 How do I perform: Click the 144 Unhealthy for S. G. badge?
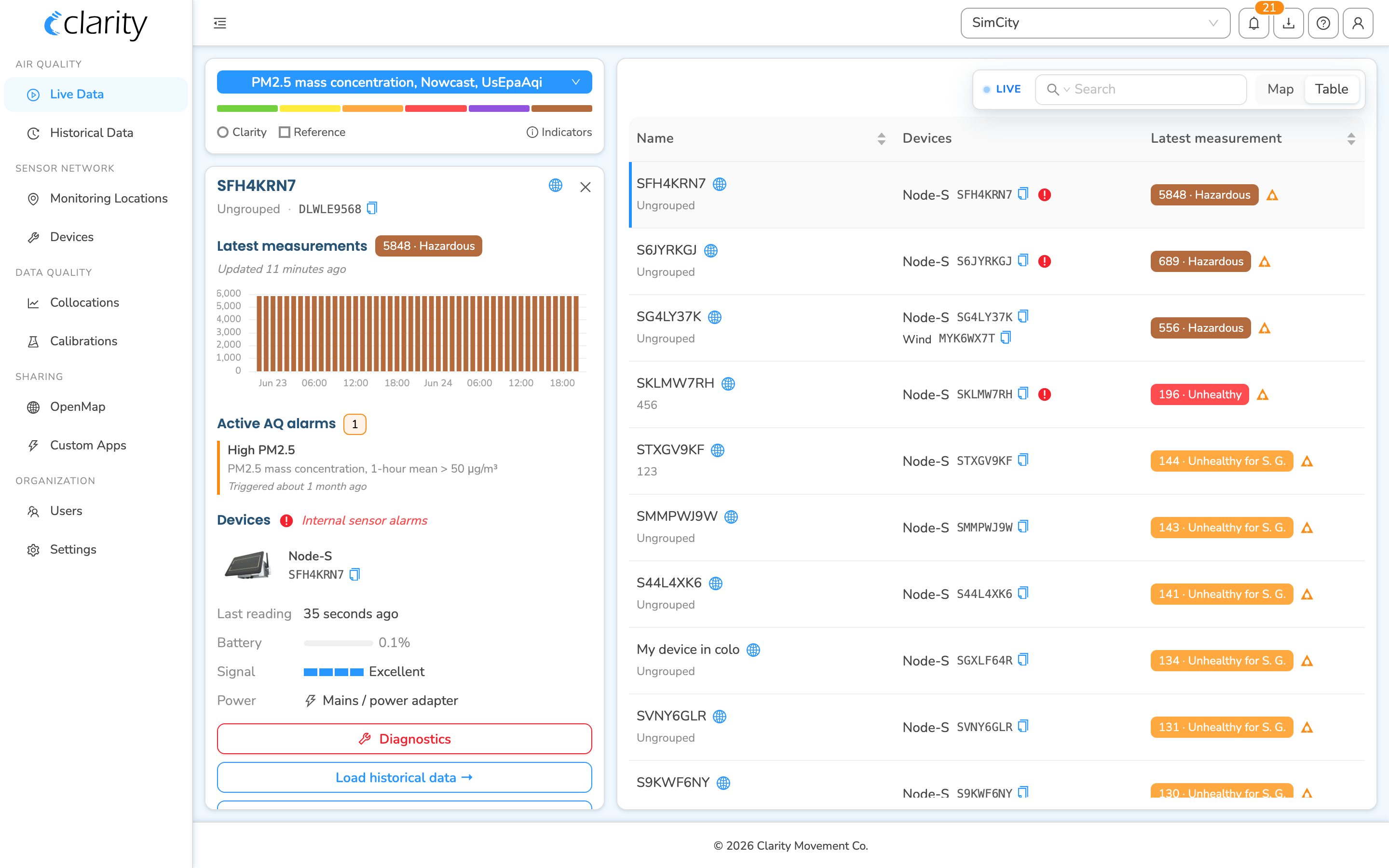pyautogui.click(x=1221, y=461)
